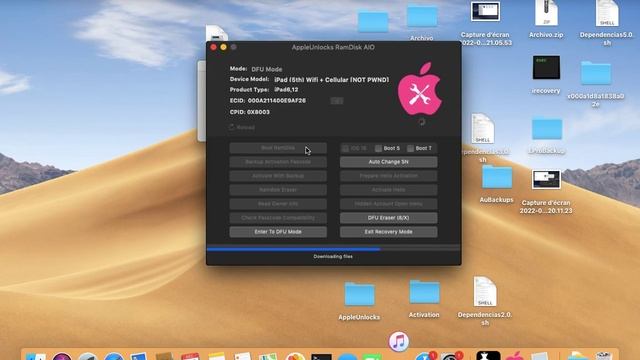
Task: Click the 'CPID: 0X8003' text
Action: (250, 112)
